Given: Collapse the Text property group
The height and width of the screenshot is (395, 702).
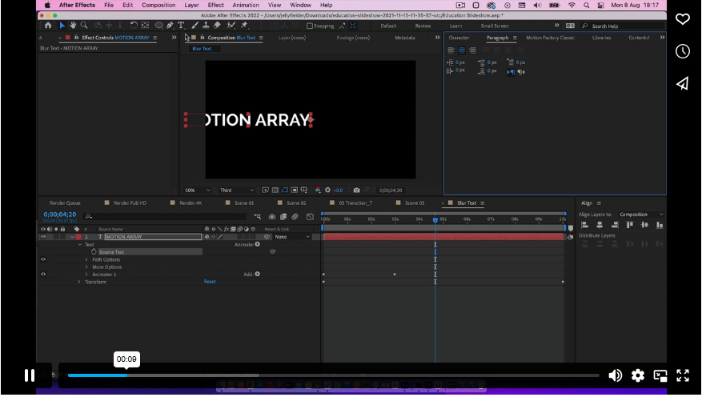Looking at the screenshot, I should point(80,245).
